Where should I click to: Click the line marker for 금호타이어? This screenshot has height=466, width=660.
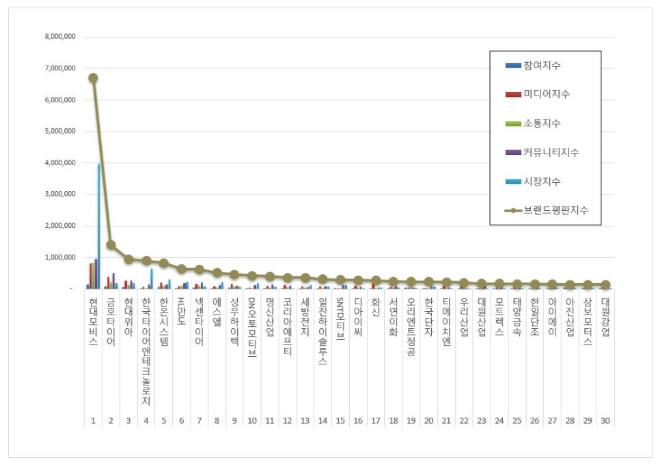[x=111, y=245]
